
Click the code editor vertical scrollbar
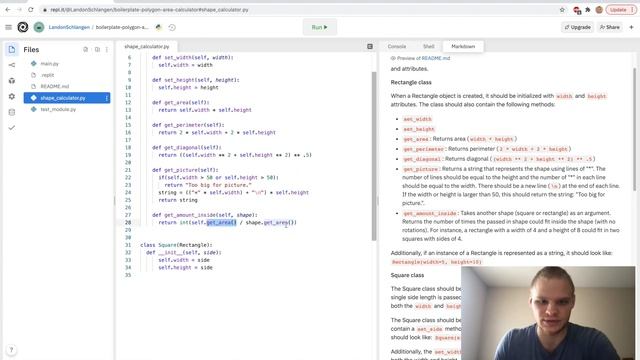point(374,156)
